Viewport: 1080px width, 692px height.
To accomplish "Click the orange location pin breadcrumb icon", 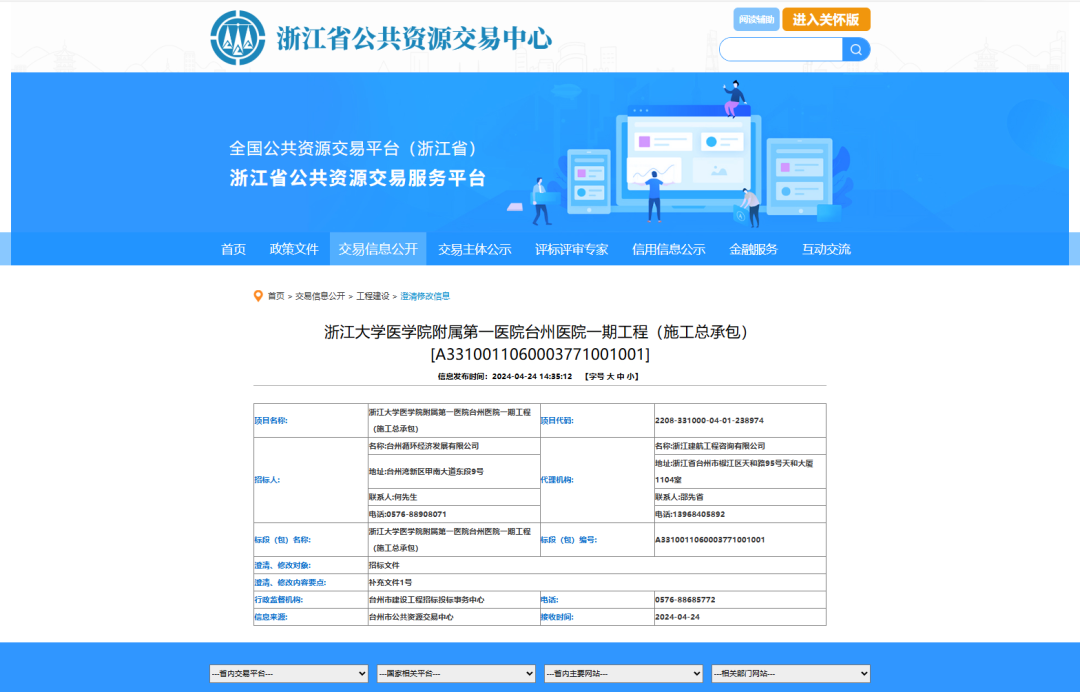I will (259, 296).
